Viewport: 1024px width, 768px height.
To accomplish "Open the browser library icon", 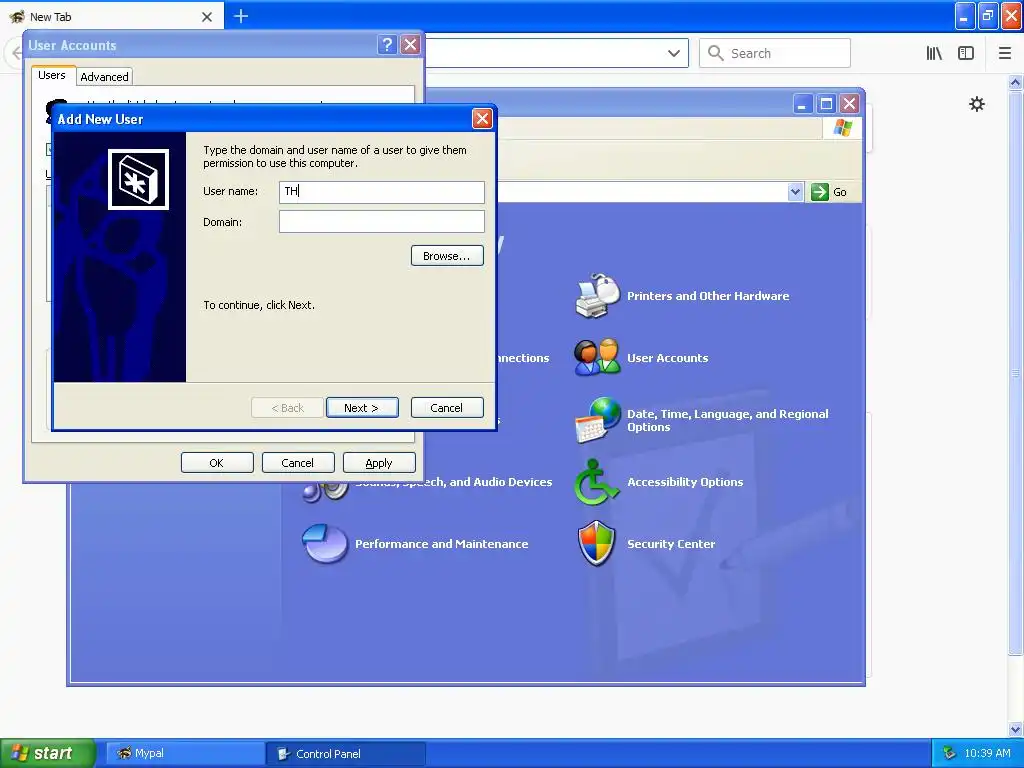I will tap(934, 53).
